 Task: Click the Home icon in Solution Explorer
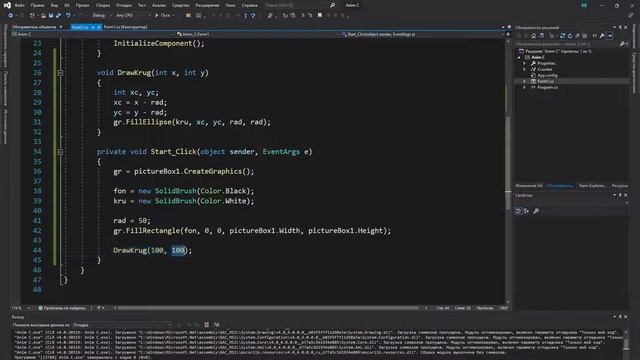click(x=533, y=36)
